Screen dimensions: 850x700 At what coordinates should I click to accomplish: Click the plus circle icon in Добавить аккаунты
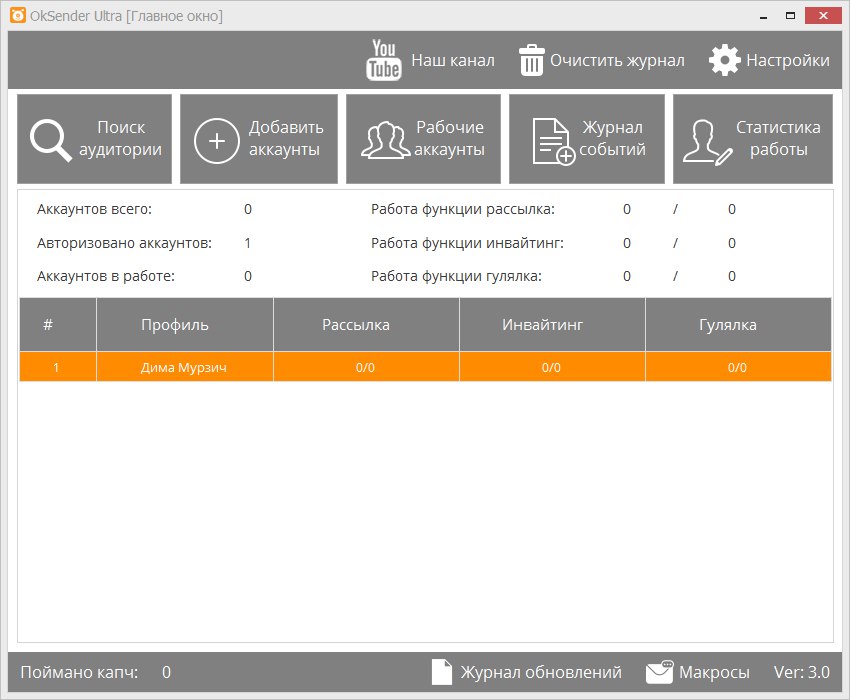pos(217,141)
